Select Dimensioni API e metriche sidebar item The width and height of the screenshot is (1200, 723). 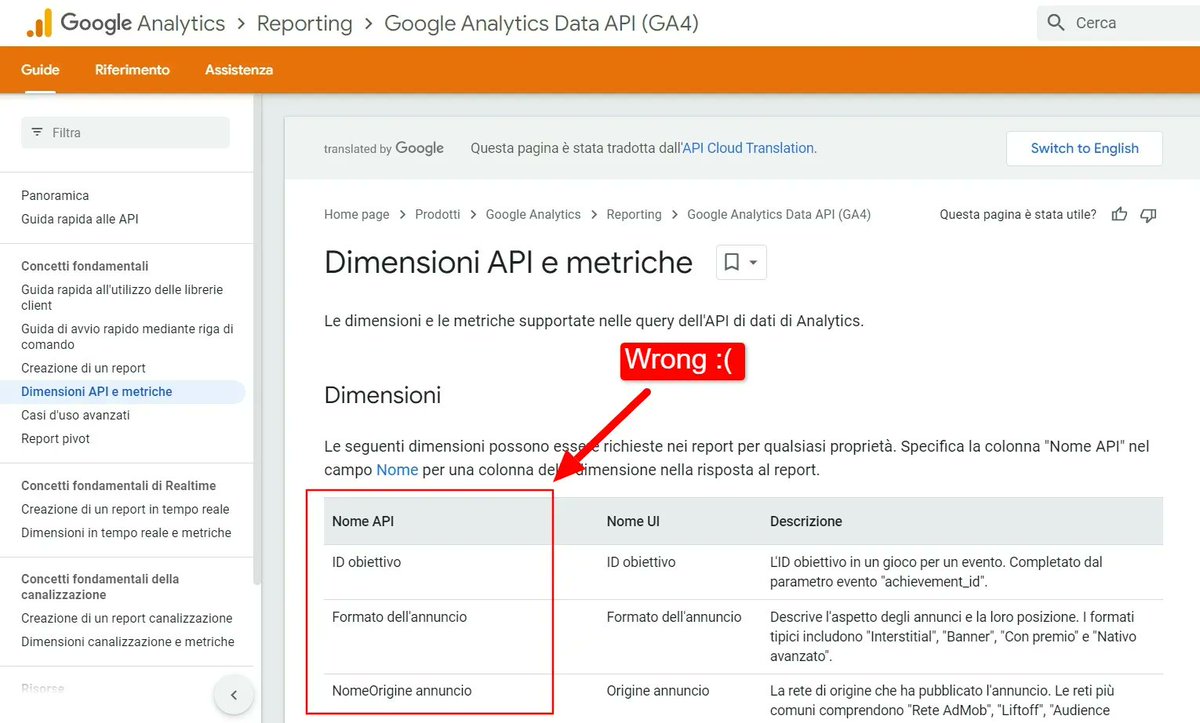pos(122,391)
